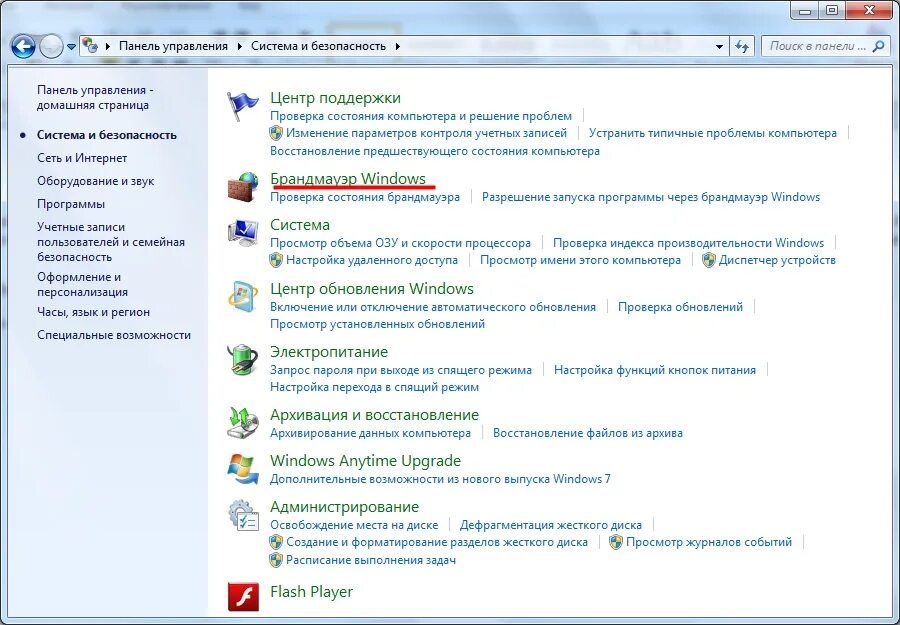Click Настройка перехода в спящий режим

click(374, 387)
